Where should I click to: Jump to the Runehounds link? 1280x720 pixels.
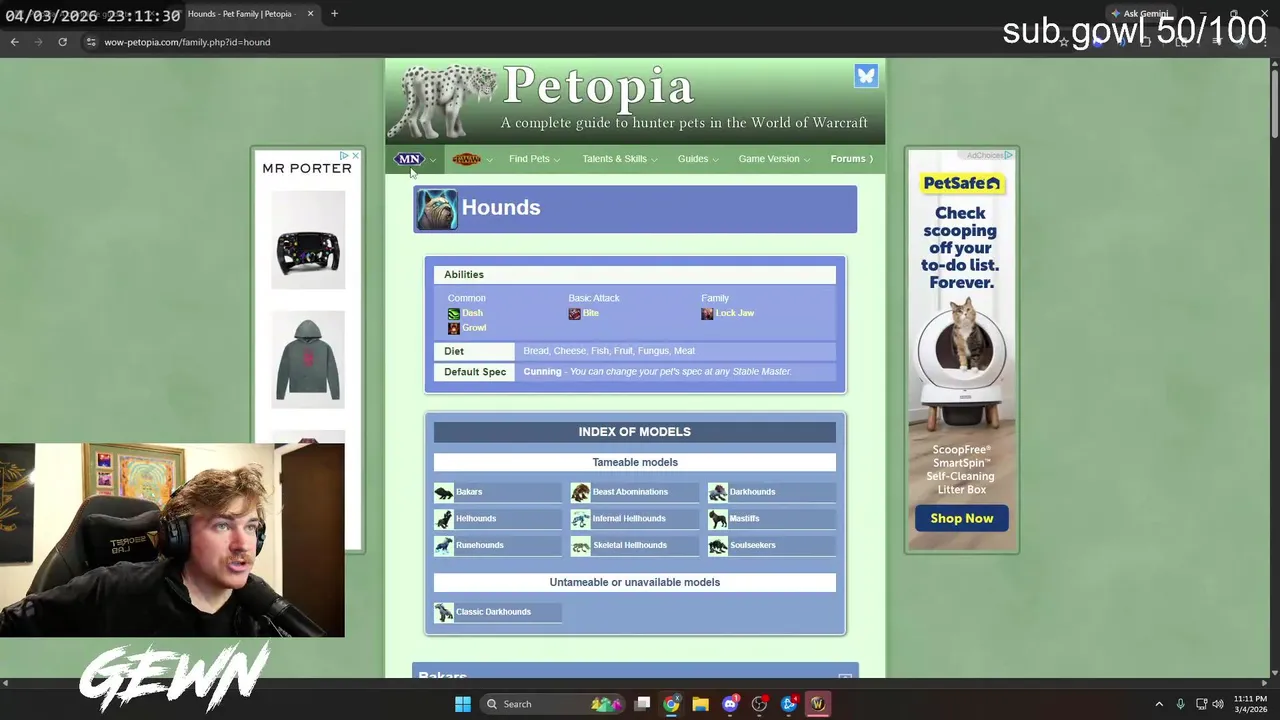coord(480,545)
